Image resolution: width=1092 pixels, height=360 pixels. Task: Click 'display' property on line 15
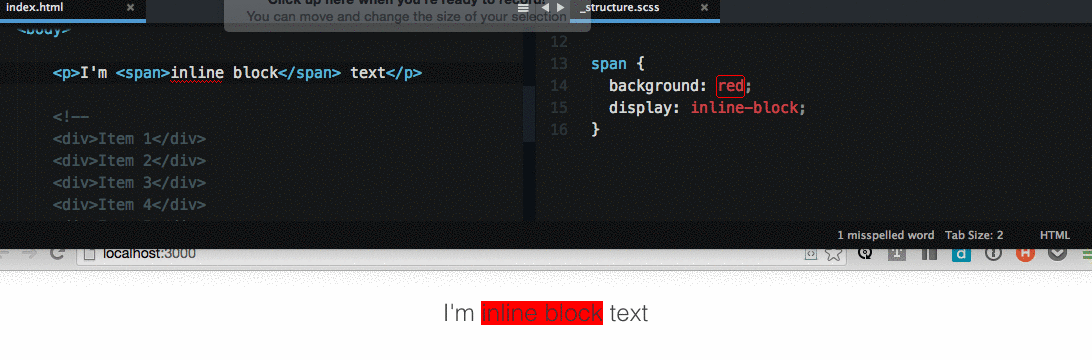pos(641,109)
